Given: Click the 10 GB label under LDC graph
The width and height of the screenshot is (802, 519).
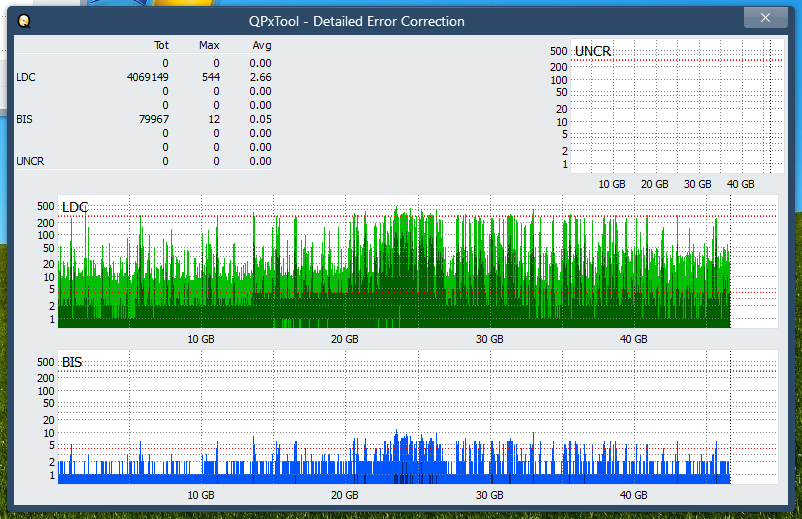Looking at the screenshot, I should pos(200,339).
